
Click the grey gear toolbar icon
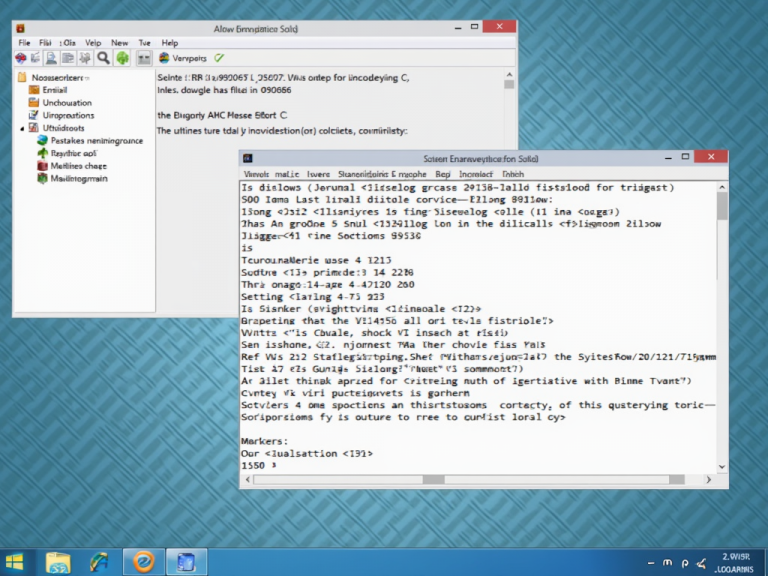coord(85,58)
